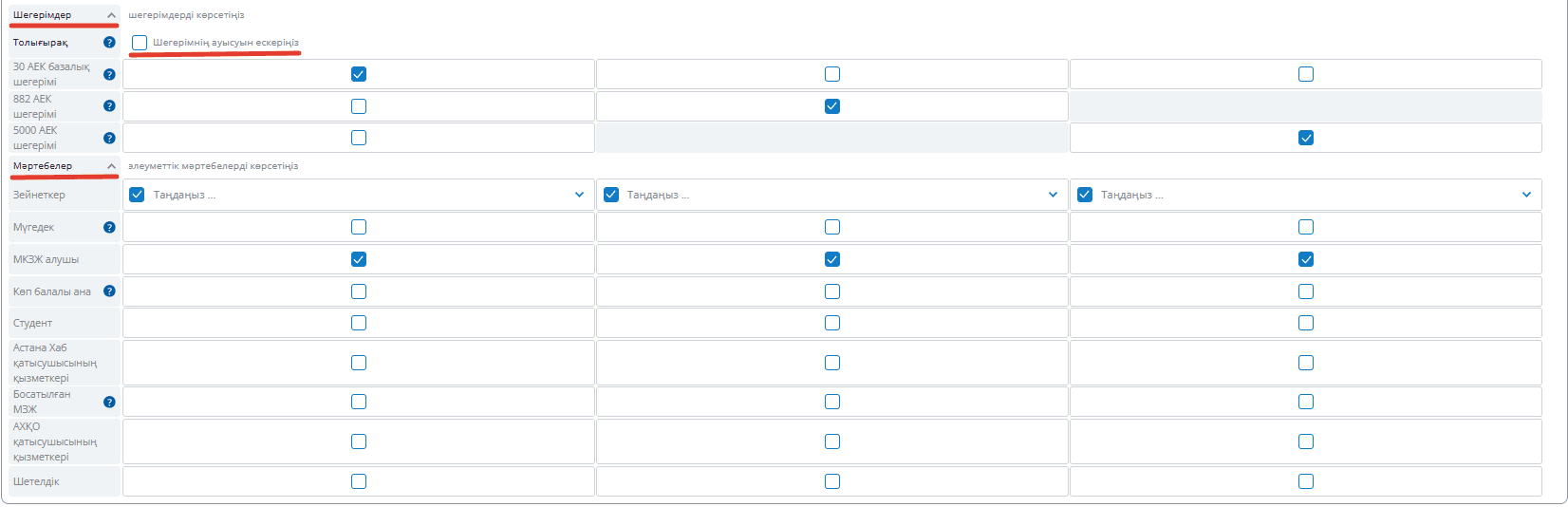Open help icon next to Толығырақ
Image resolution: width=1568 pixels, height=507 pixels.
pyautogui.click(x=109, y=43)
